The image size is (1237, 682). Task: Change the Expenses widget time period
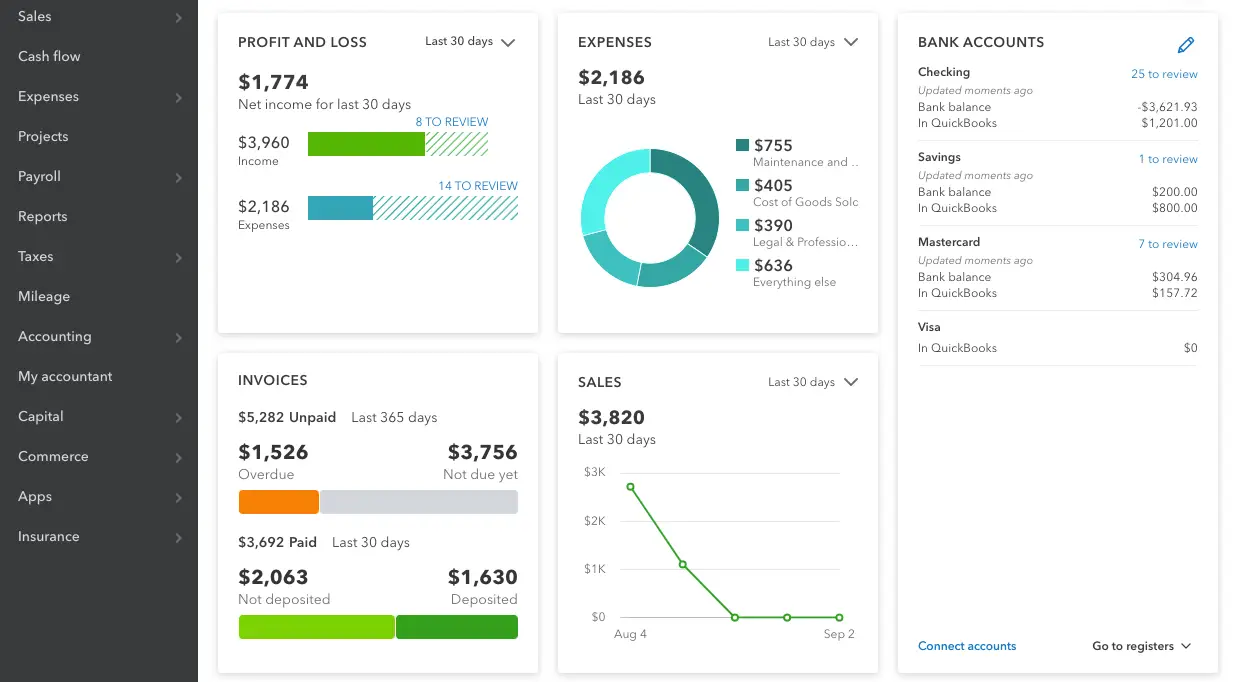[812, 42]
